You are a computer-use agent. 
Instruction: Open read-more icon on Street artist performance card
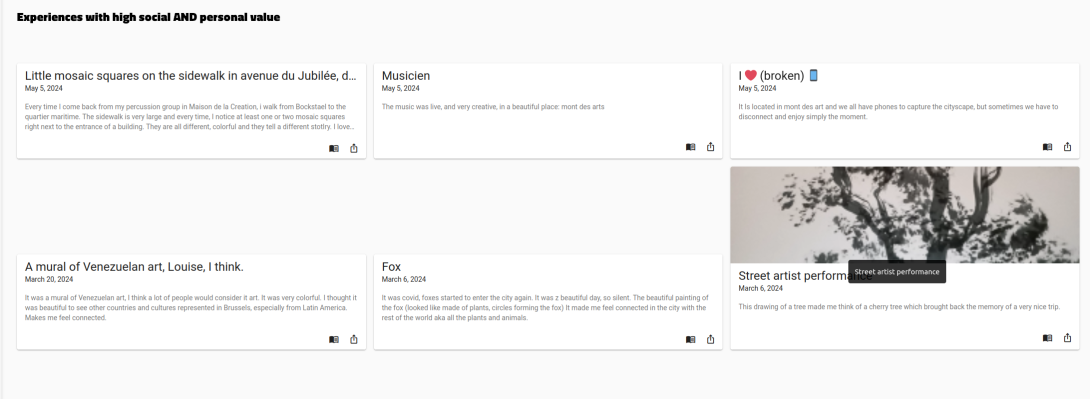[1048, 339]
